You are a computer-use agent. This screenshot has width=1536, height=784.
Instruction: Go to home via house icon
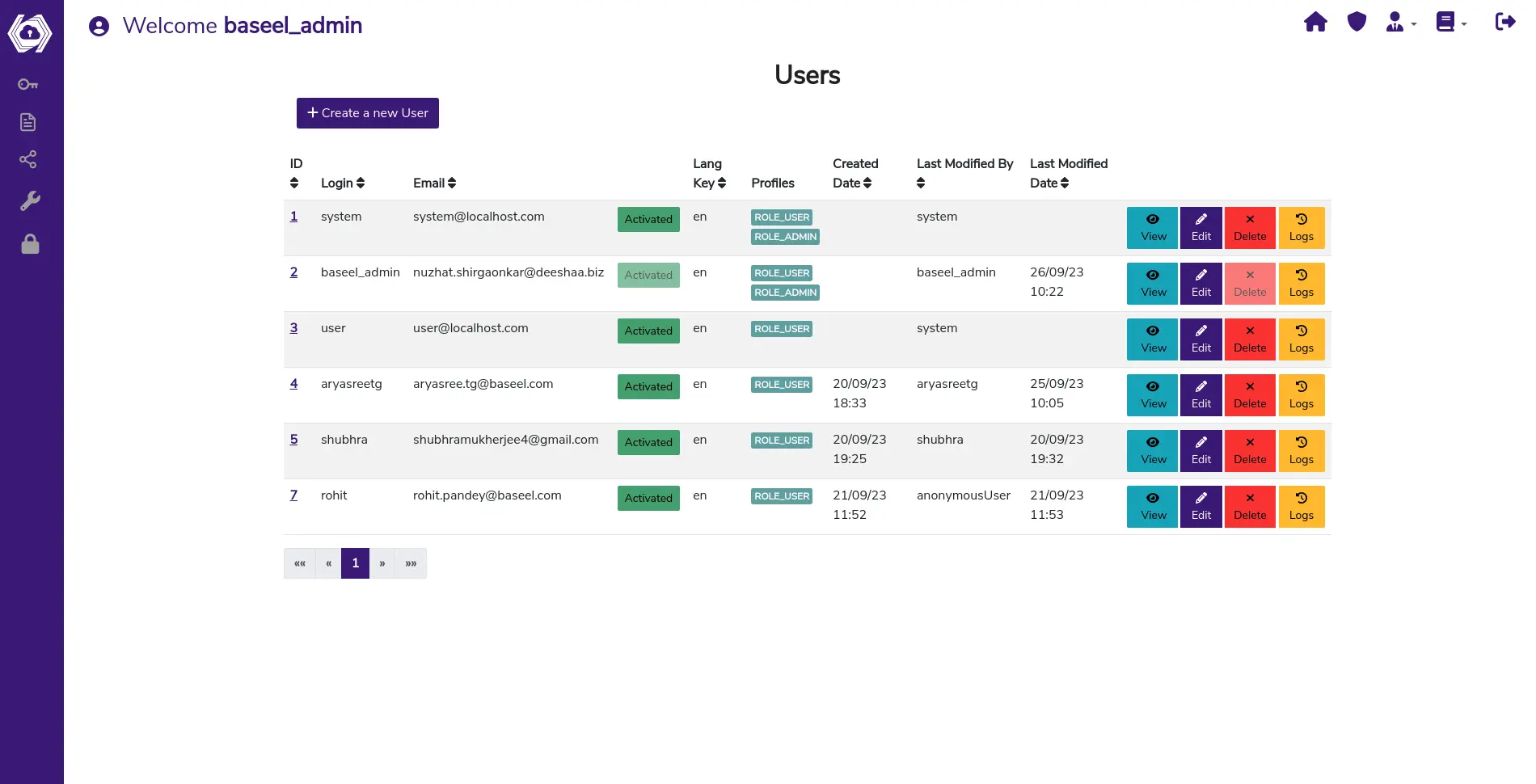point(1315,23)
